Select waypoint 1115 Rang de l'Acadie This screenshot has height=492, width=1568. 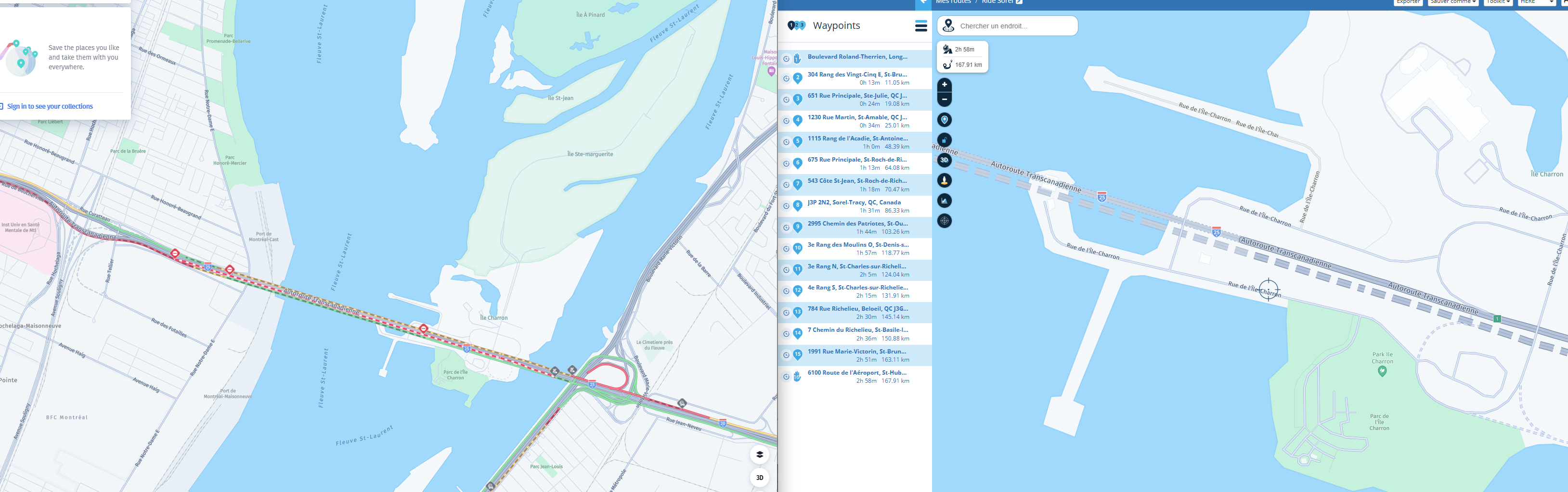point(855,142)
